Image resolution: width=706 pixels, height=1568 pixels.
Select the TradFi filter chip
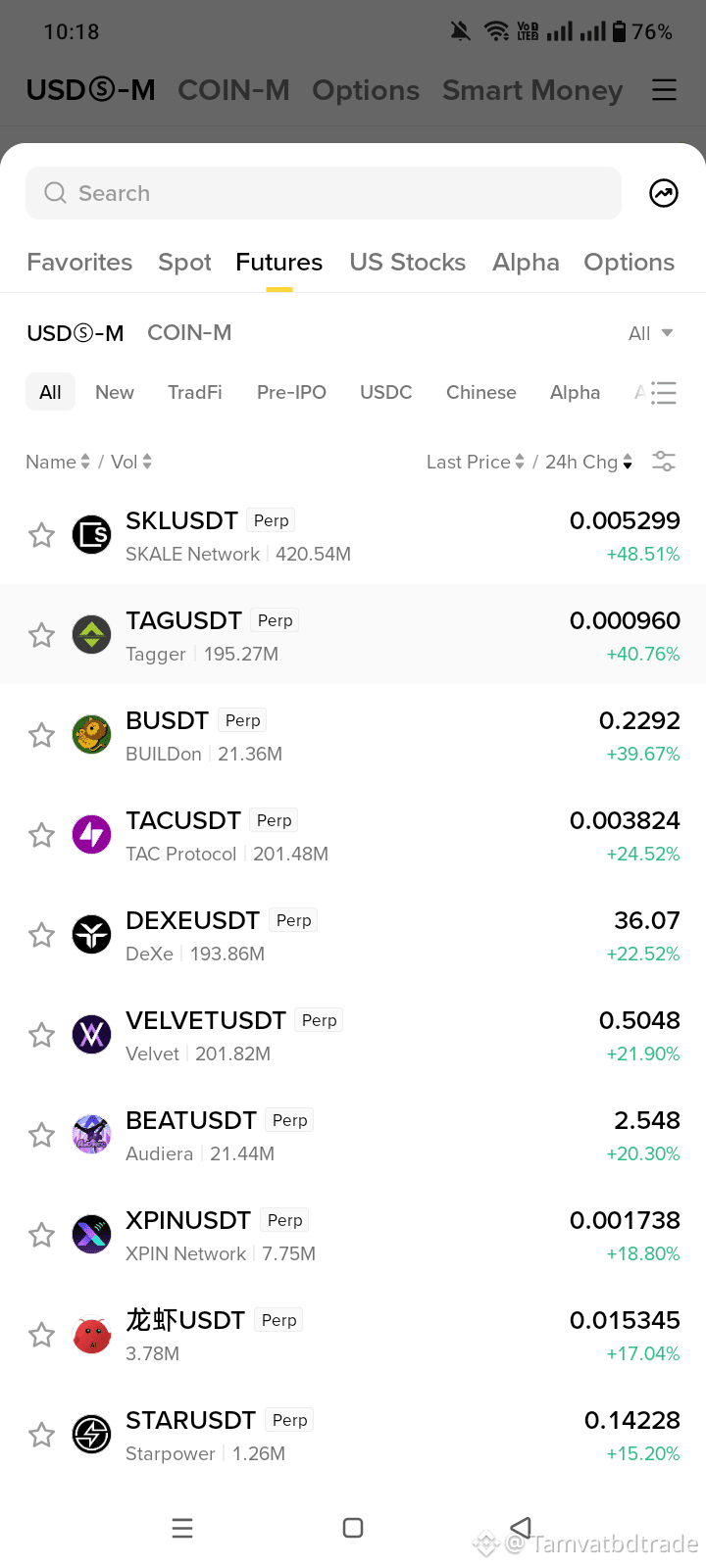pyautogui.click(x=195, y=392)
